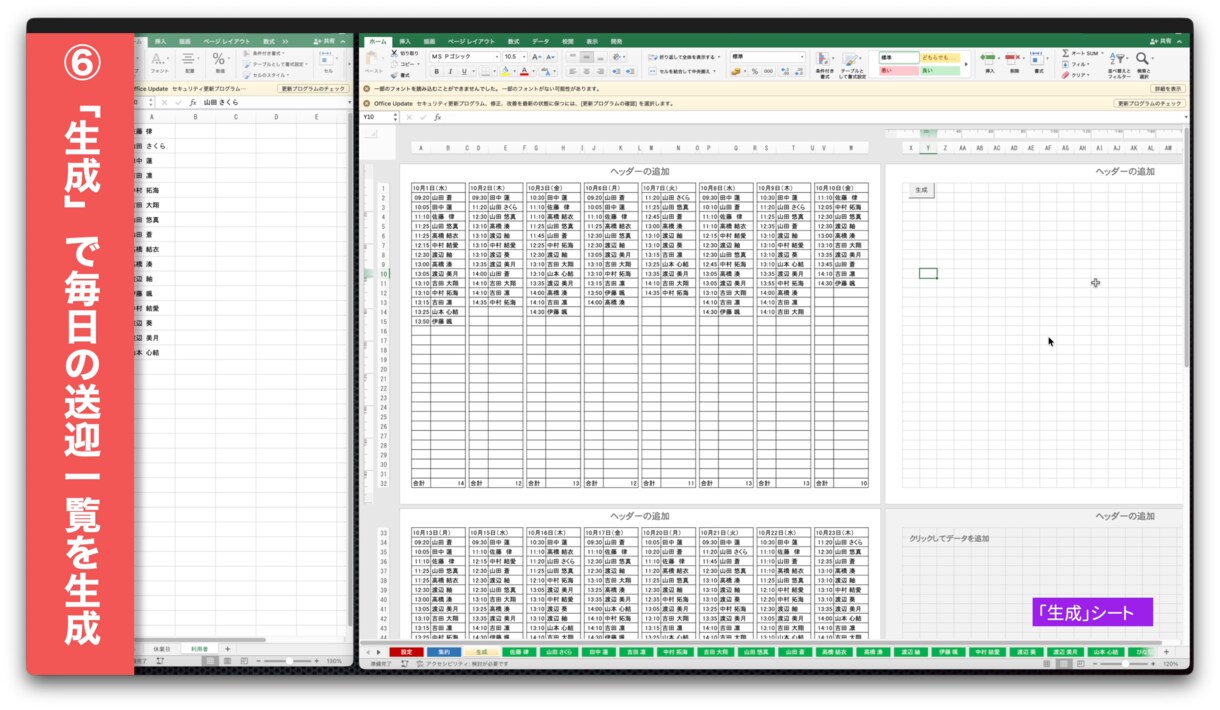Viewport: 1220px width, 710px height.
Task: Add a new sheet with the plus button in the main window
Action: tap(1165, 651)
